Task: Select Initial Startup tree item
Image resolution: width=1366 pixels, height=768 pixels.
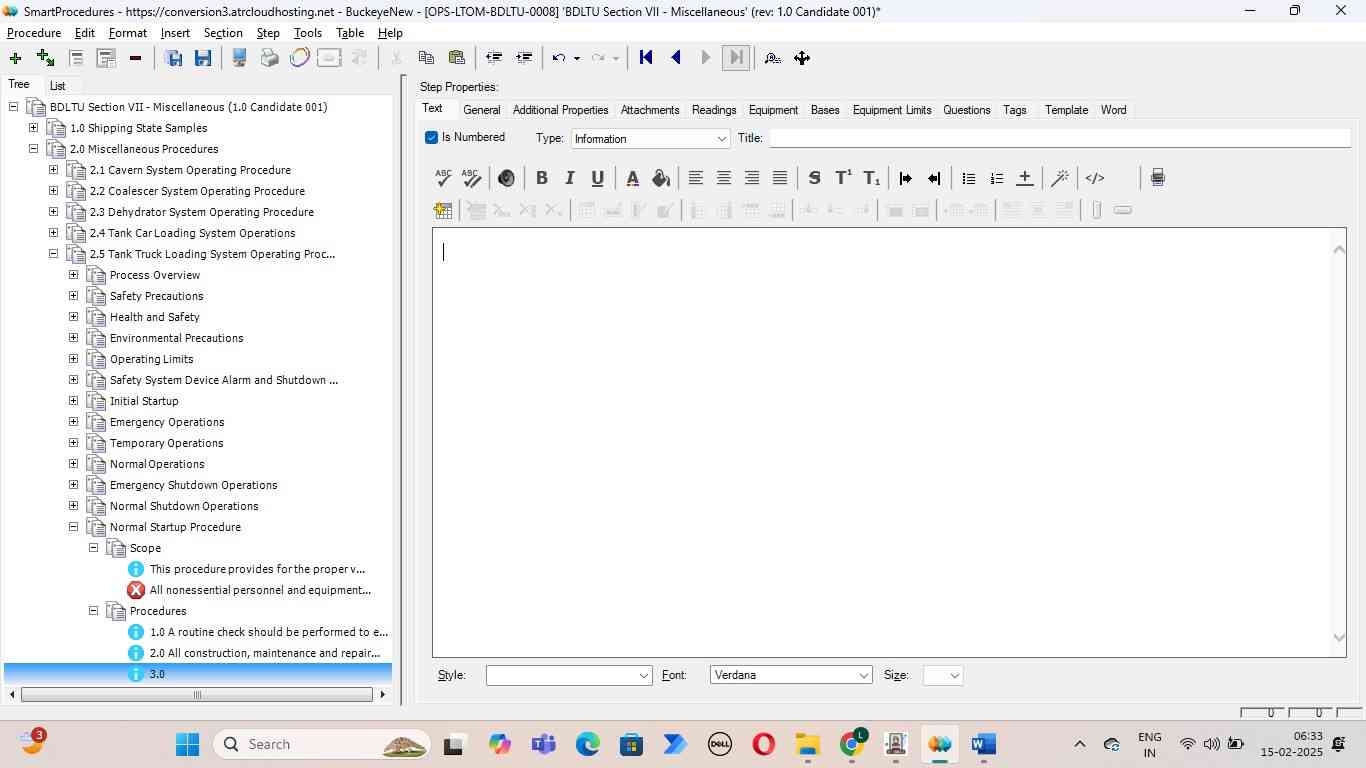Action: (144, 401)
